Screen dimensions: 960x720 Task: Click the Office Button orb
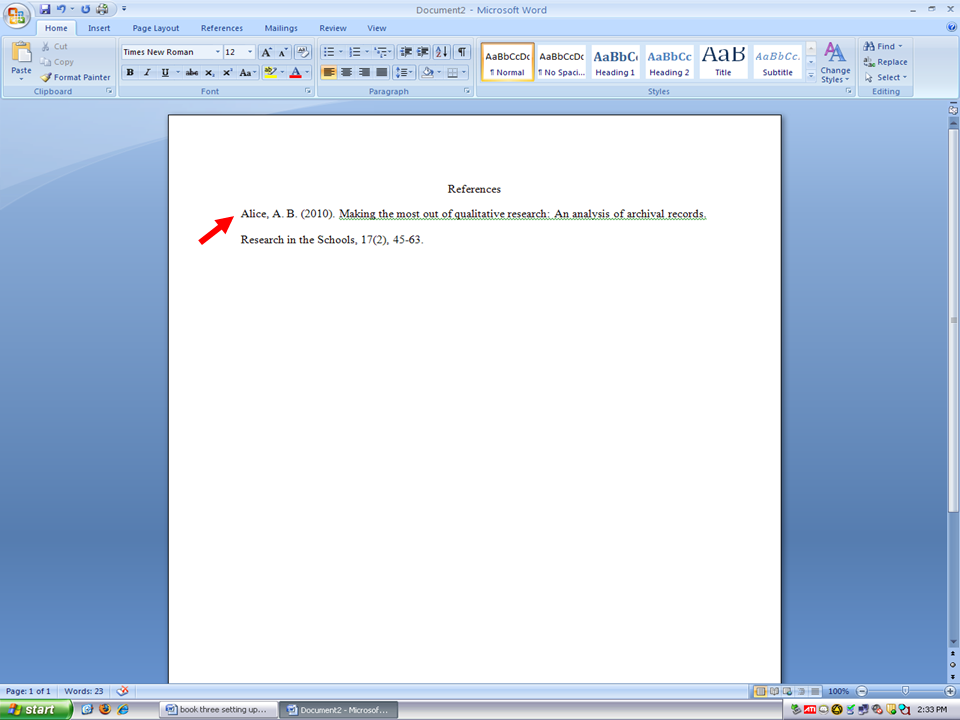pyautogui.click(x=17, y=16)
